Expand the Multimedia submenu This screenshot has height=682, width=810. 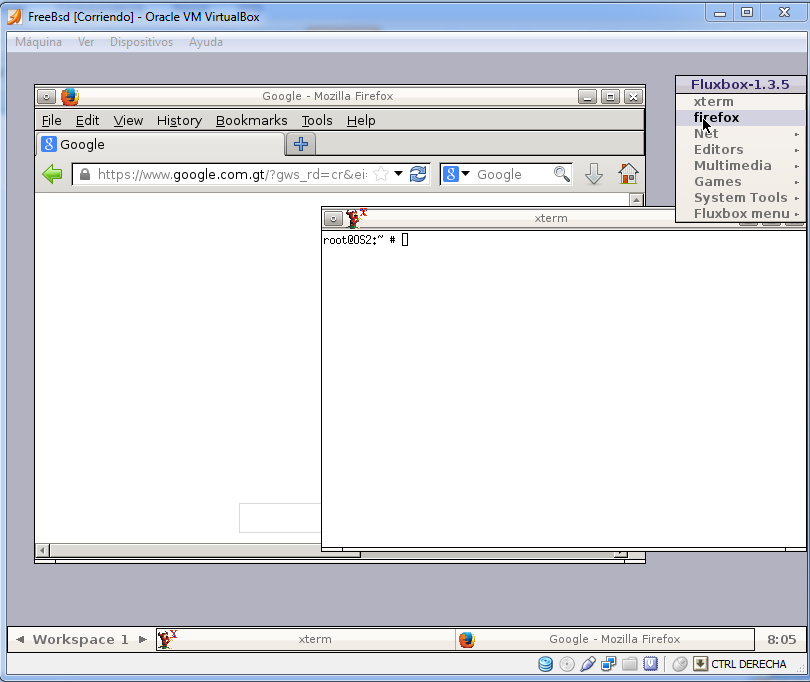741,166
